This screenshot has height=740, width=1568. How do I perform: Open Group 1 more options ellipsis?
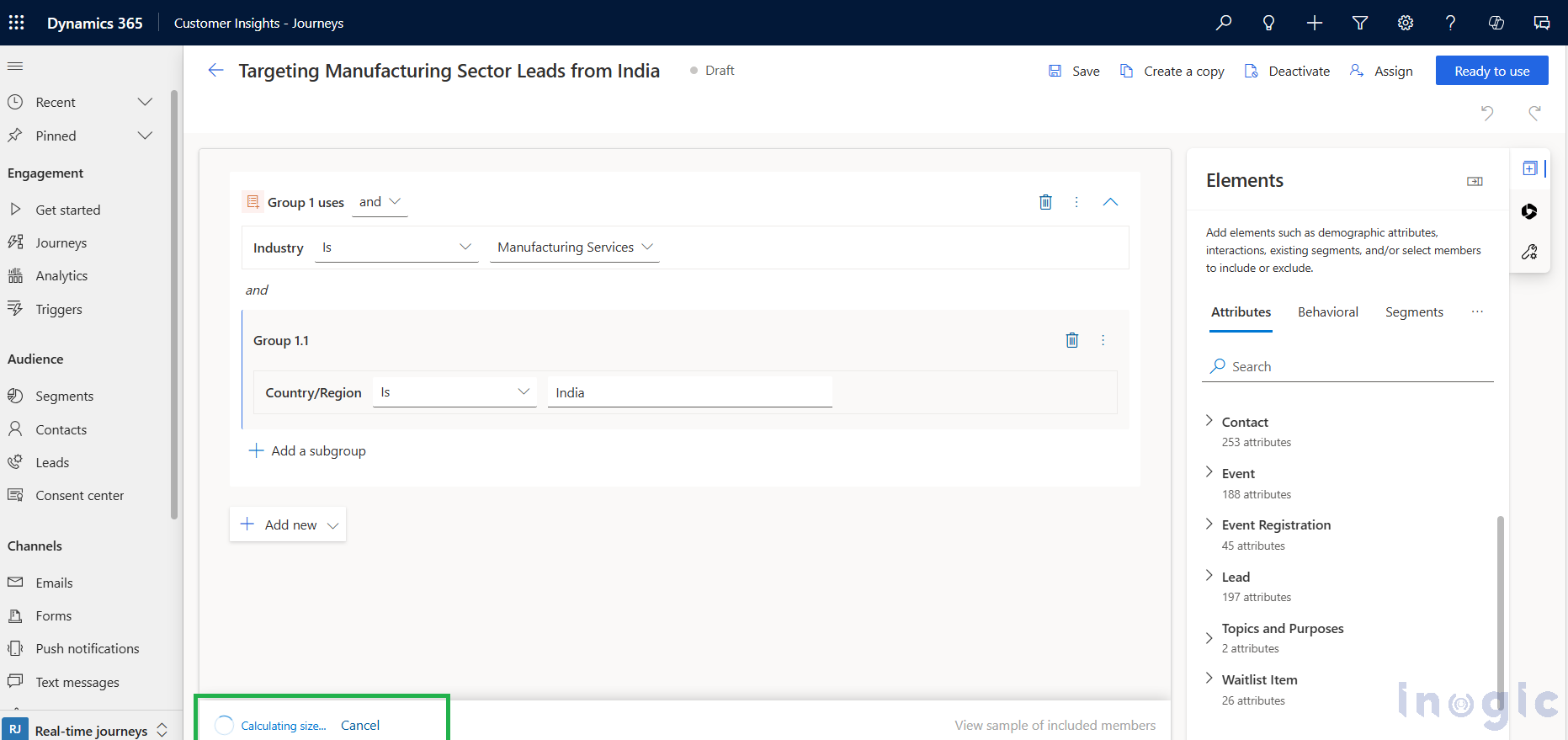click(1076, 202)
